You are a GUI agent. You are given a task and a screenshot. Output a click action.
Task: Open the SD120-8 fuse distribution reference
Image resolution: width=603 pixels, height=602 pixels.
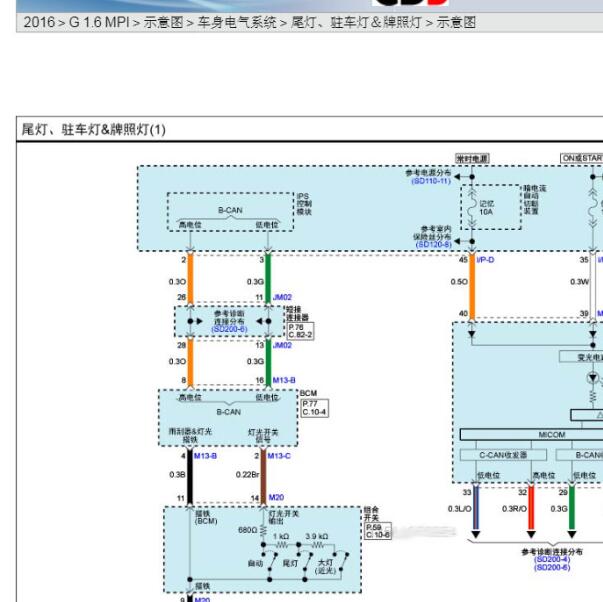433,245
